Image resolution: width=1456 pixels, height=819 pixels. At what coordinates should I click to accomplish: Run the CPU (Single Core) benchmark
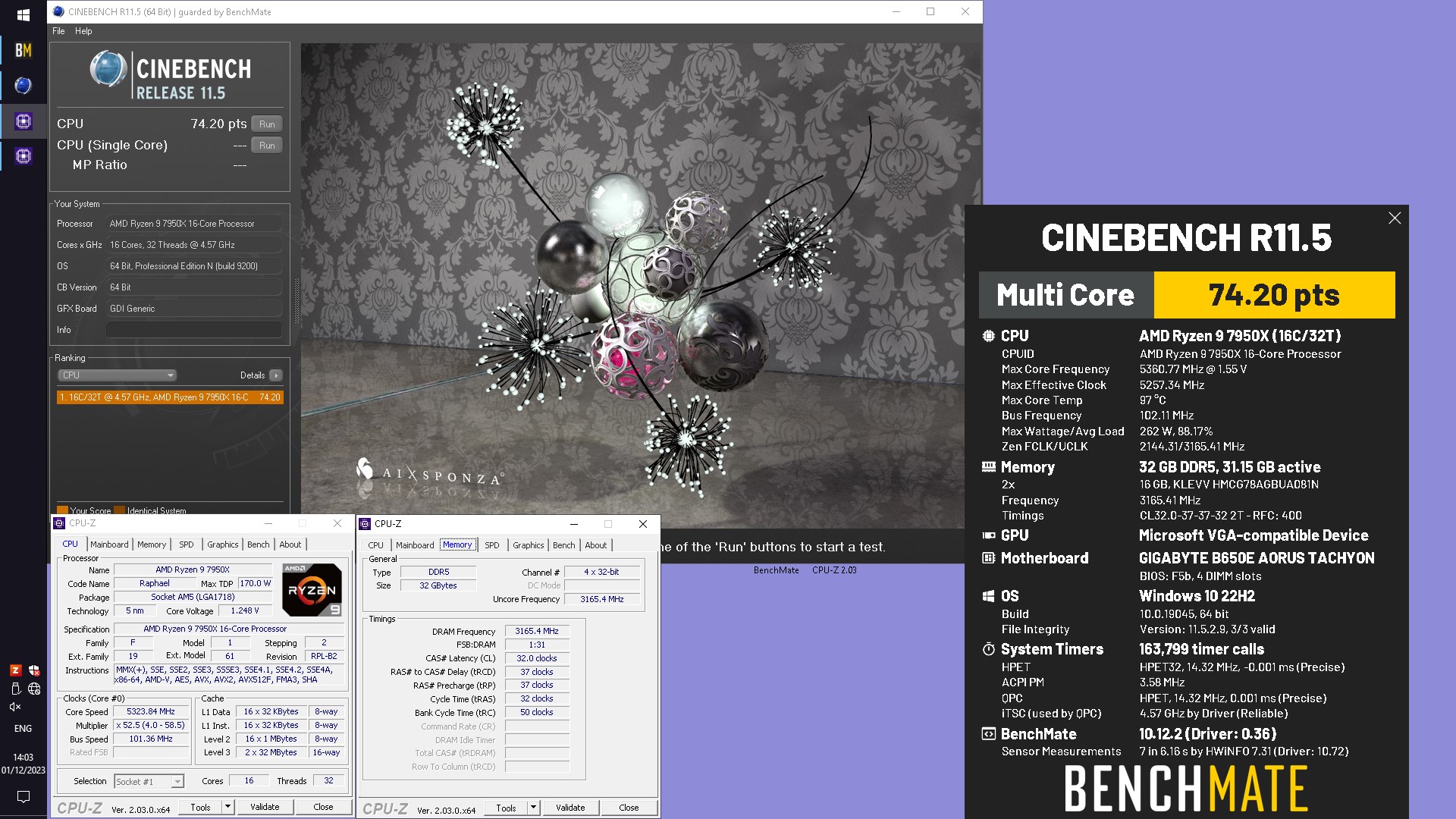pyautogui.click(x=267, y=145)
